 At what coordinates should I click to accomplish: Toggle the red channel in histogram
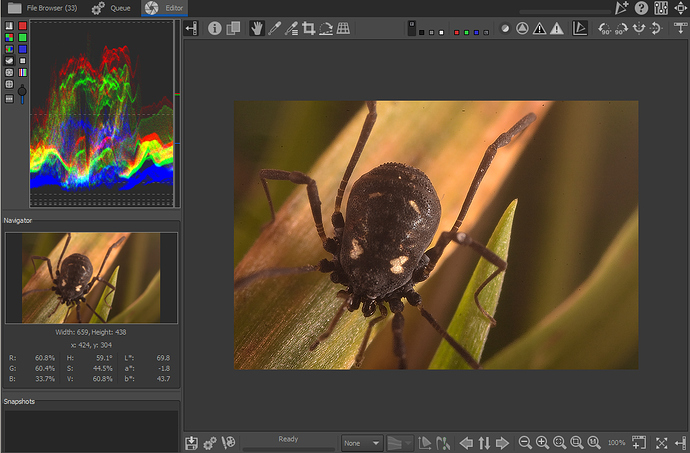22,25
